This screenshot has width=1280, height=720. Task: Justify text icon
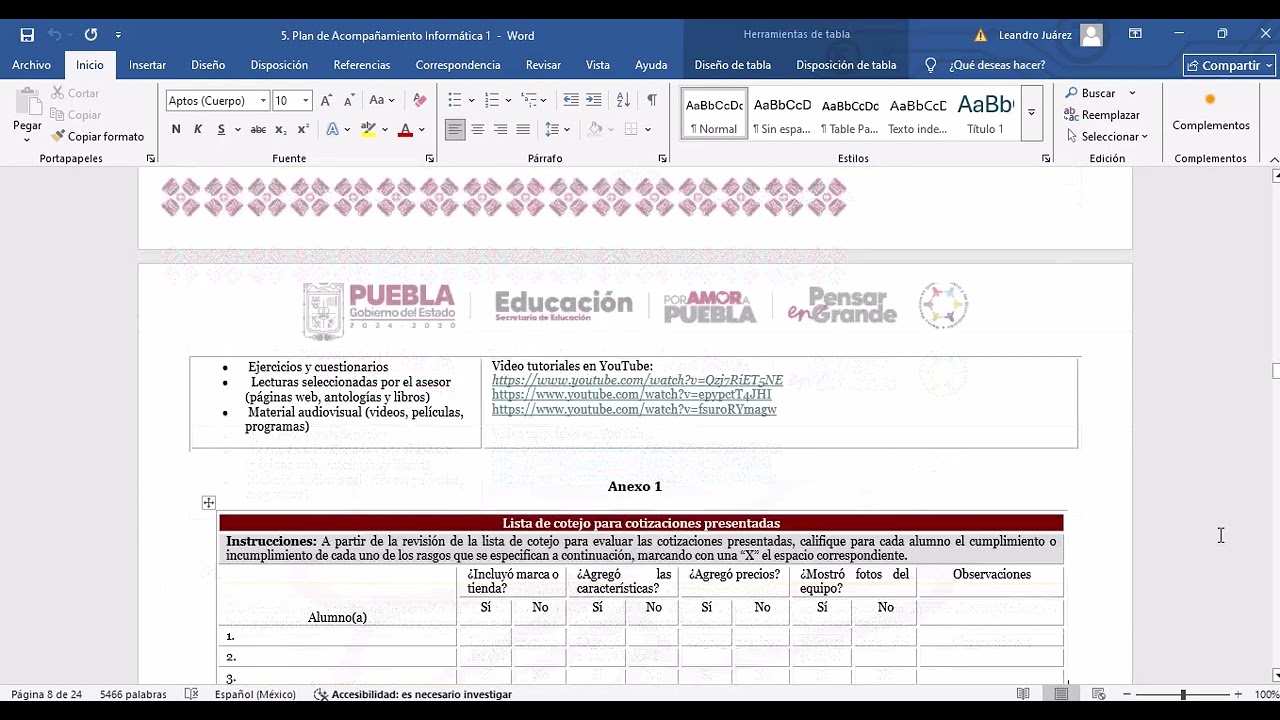(x=522, y=129)
